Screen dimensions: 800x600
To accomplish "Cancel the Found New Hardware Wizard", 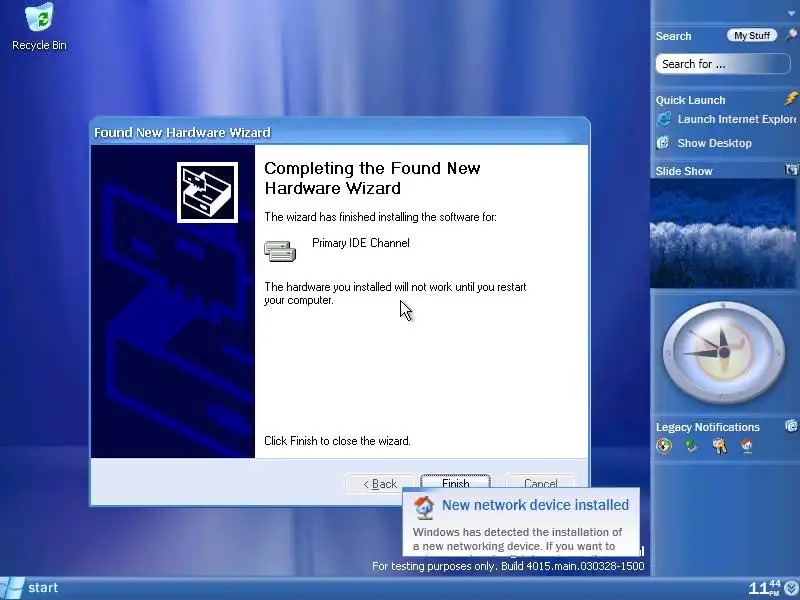I will 540,482.
